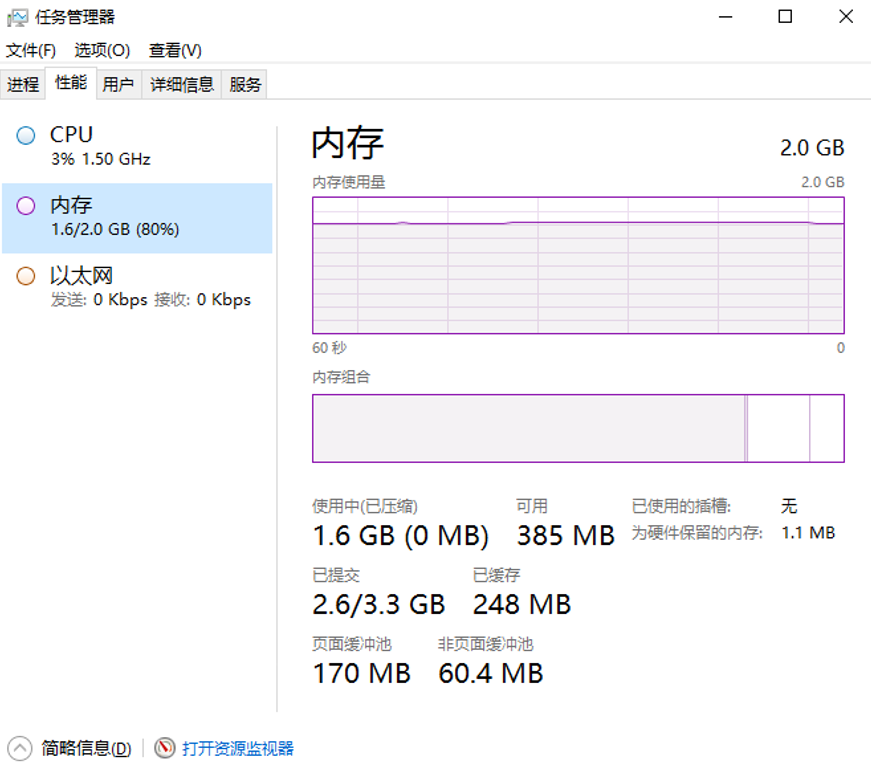Screen dimensions: 871x784
Task: Select the 性能 tab
Action: (x=71, y=83)
